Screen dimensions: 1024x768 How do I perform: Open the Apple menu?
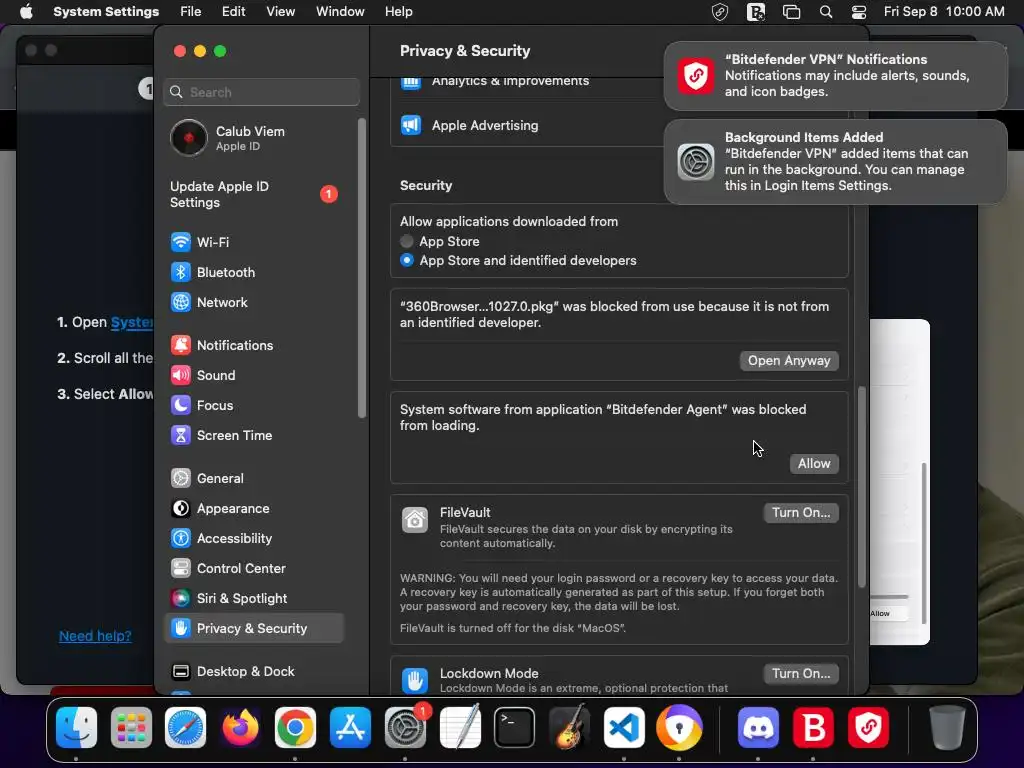(26, 12)
